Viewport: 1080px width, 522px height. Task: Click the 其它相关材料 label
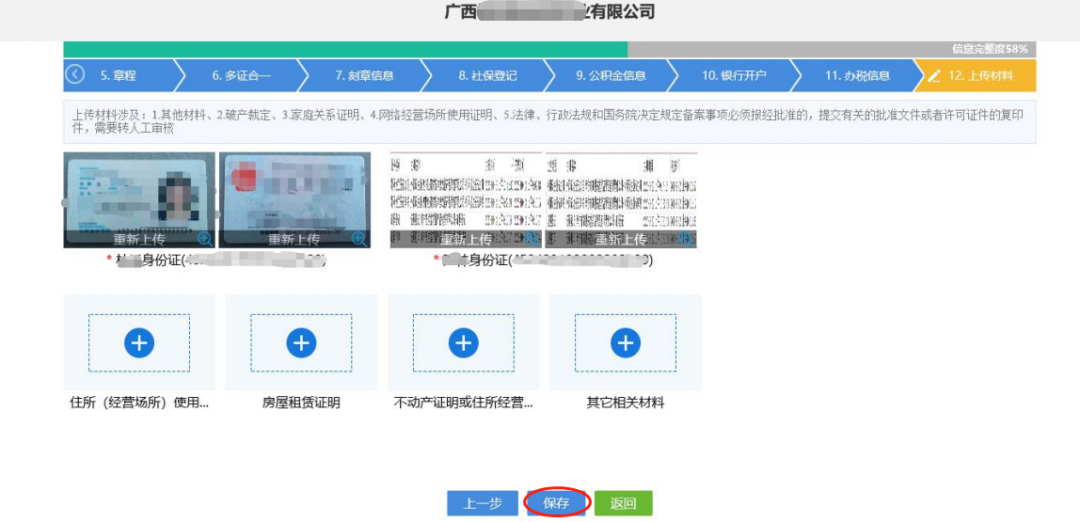(625, 404)
